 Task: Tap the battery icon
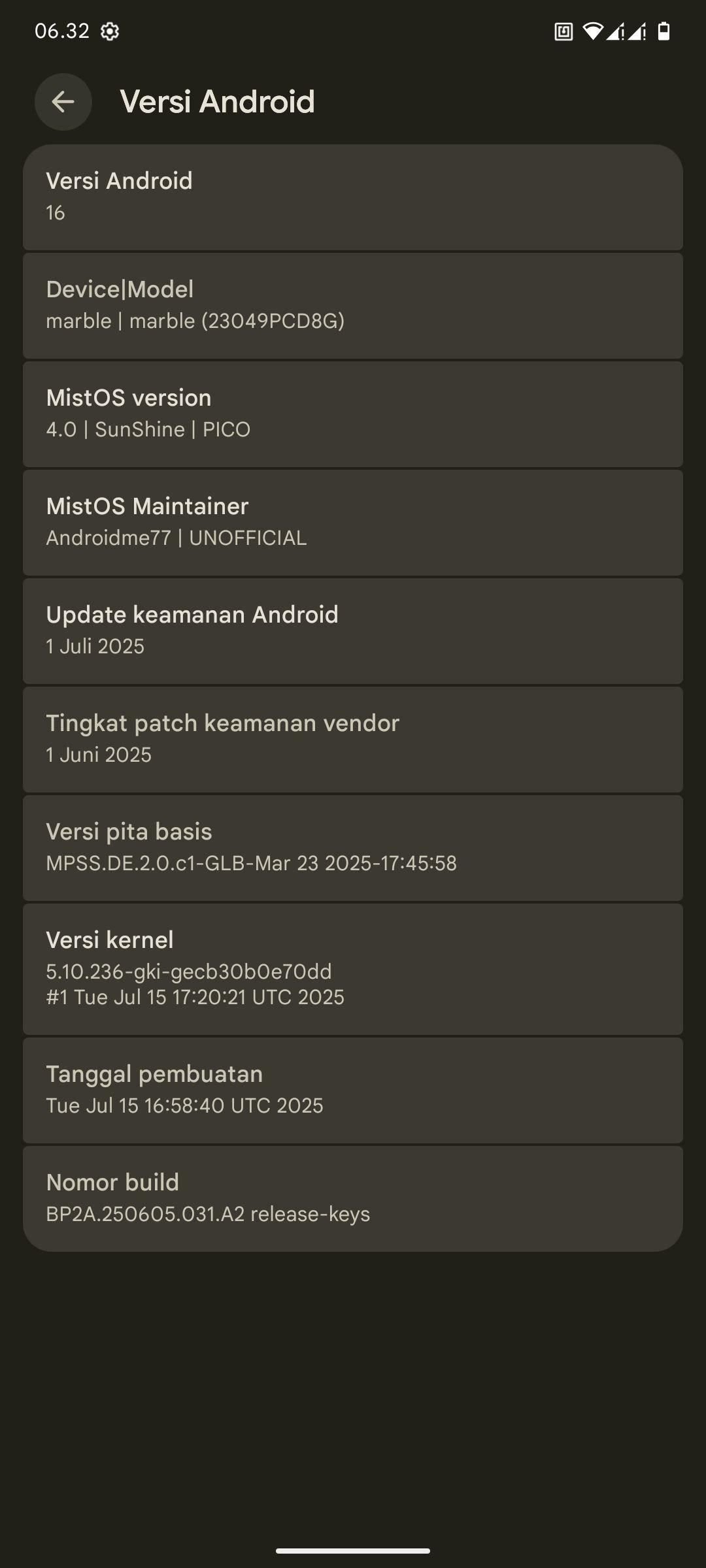pos(664,31)
